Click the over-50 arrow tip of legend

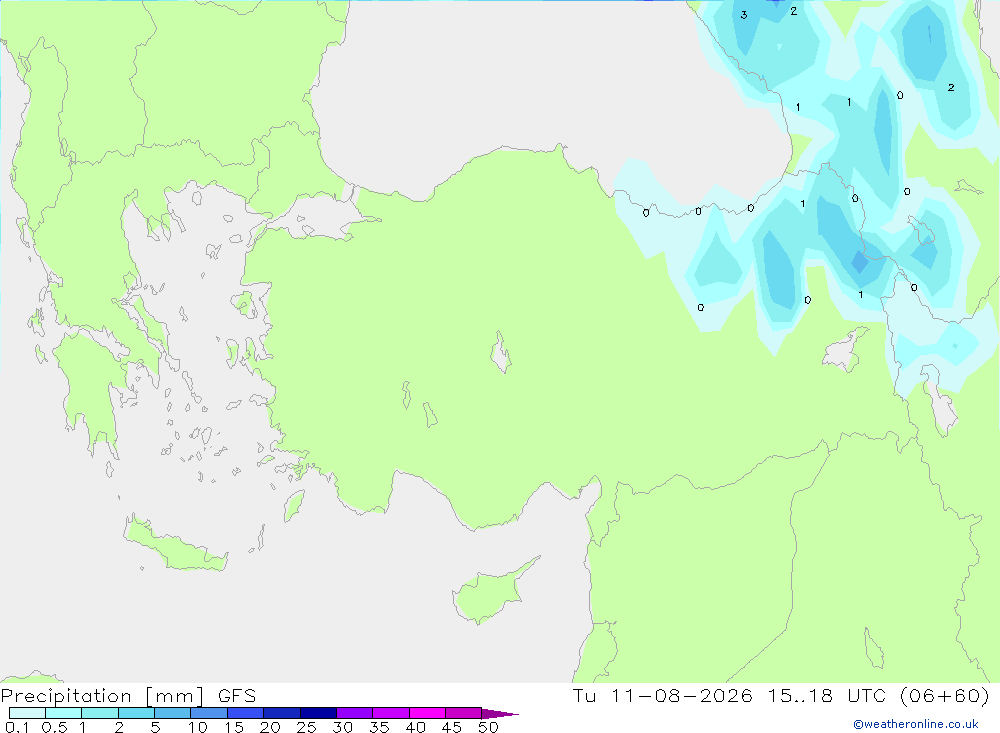pyautogui.click(x=499, y=713)
